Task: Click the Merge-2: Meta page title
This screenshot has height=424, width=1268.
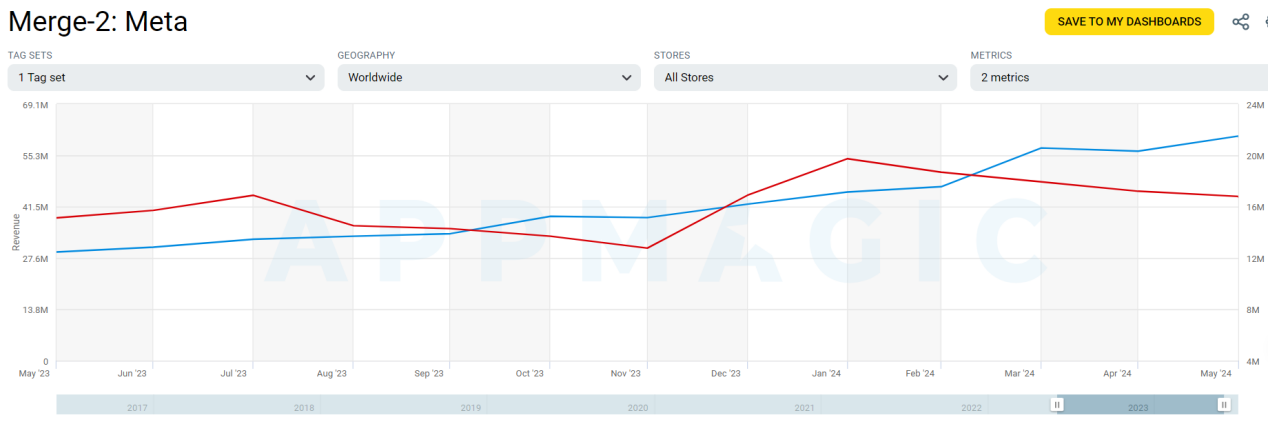Action: coord(98,21)
